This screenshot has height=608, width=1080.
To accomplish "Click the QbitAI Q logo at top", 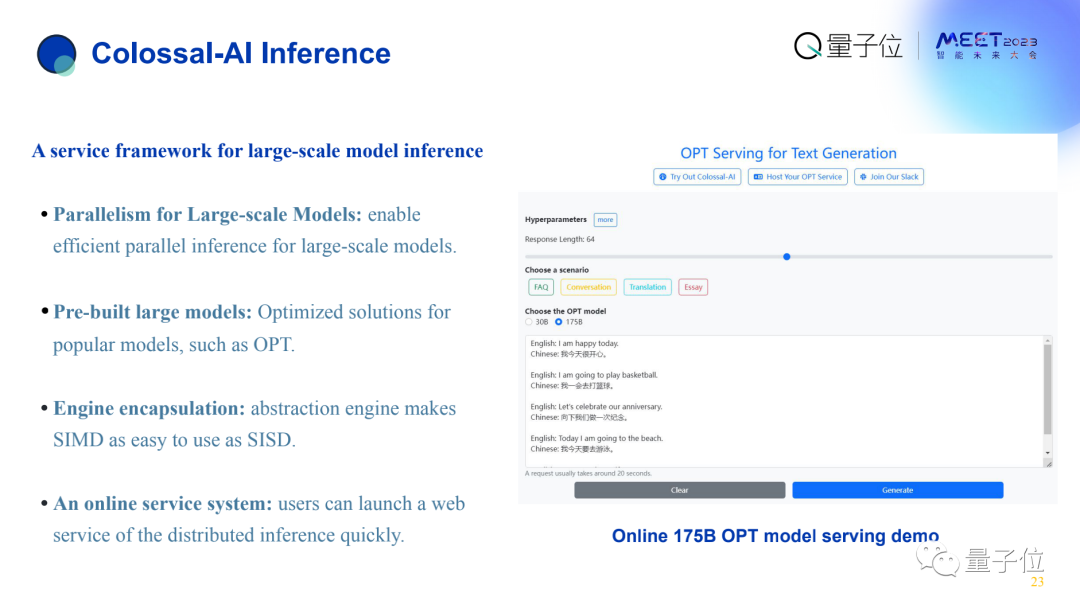I will [808, 46].
